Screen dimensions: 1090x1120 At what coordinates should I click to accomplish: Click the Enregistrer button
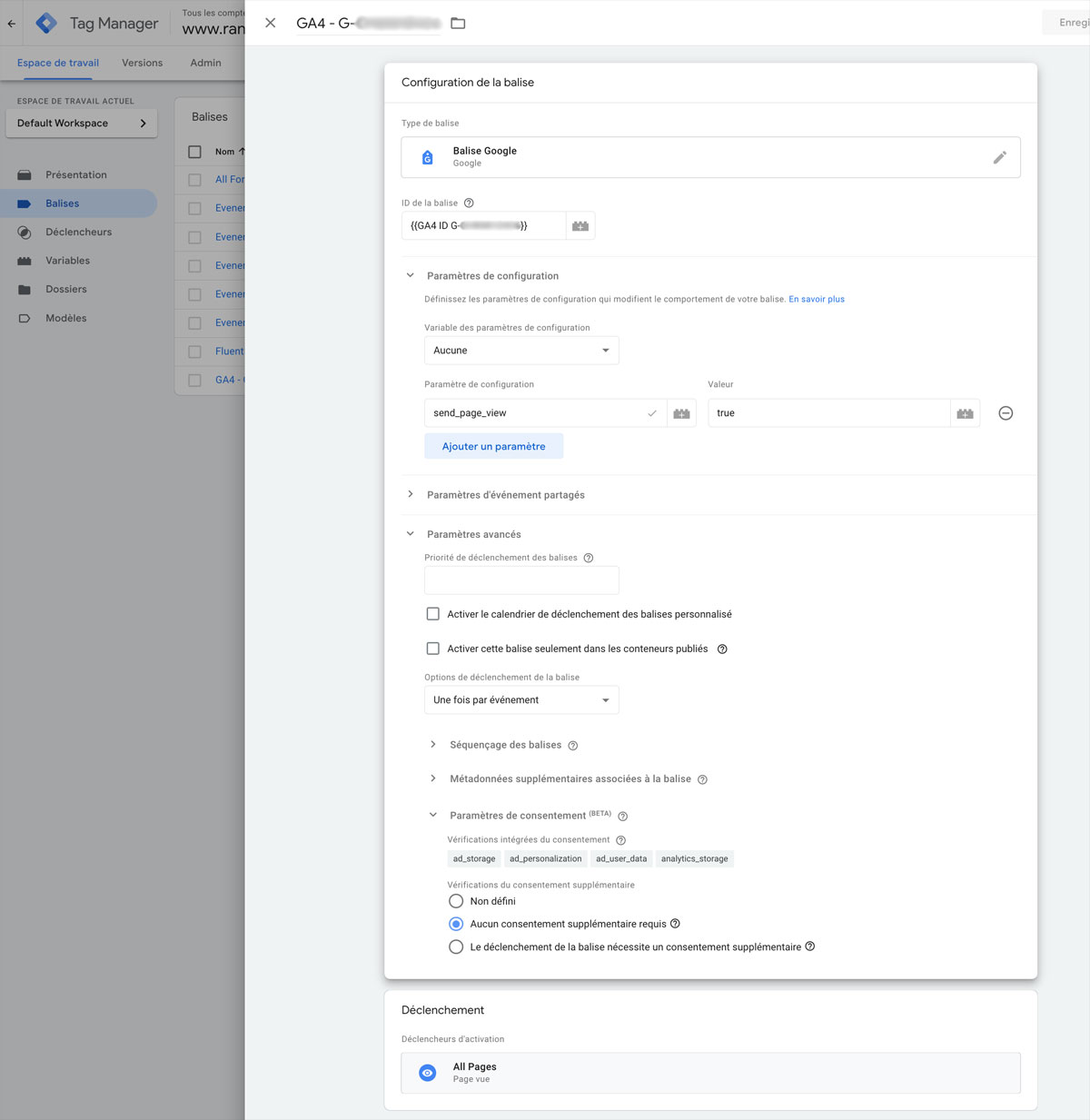pyautogui.click(x=1066, y=23)
